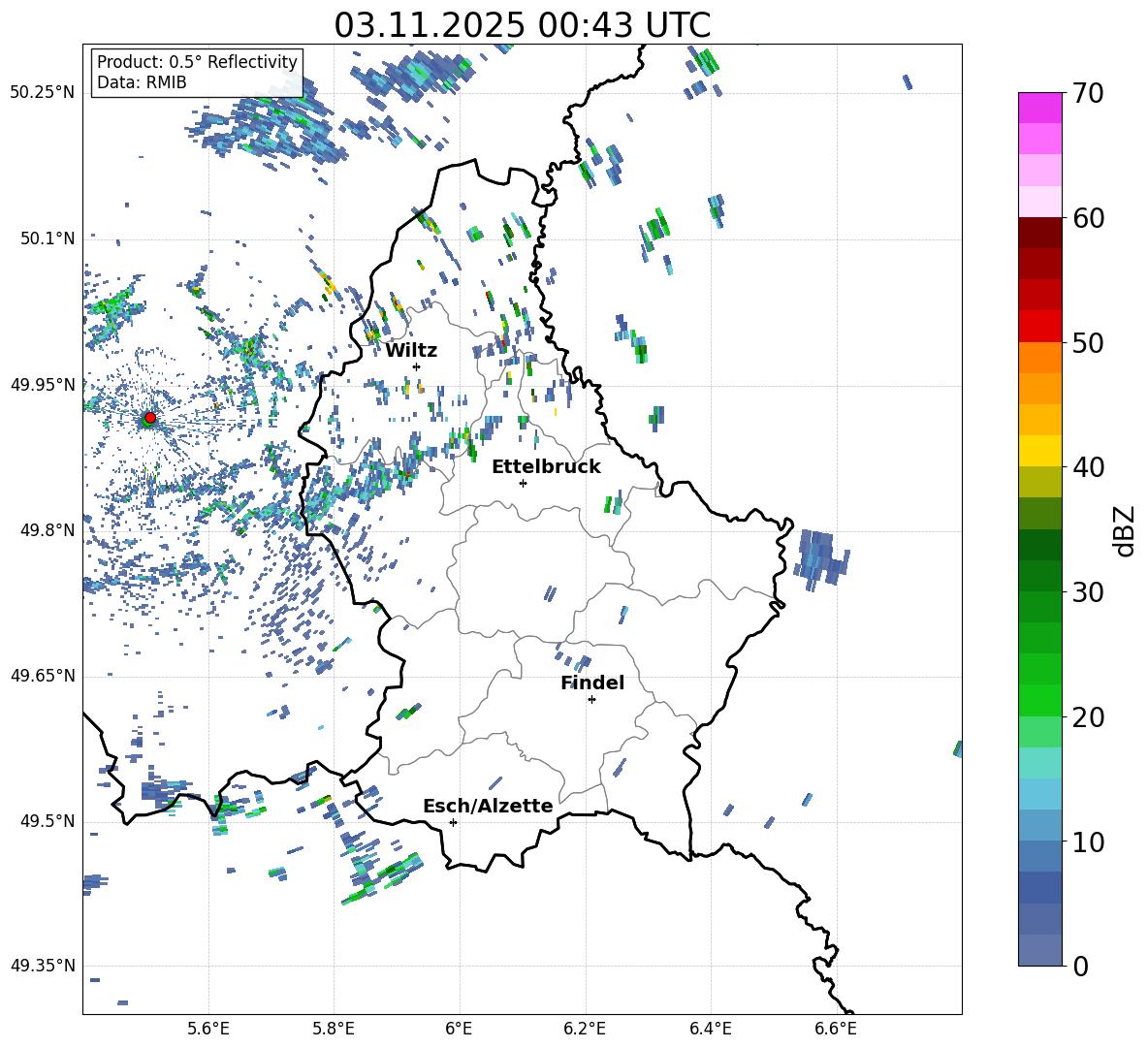Click the 40 colorbar tick label
The width and height of the screenshot is (1148, 1048).
pos(1089,467)
